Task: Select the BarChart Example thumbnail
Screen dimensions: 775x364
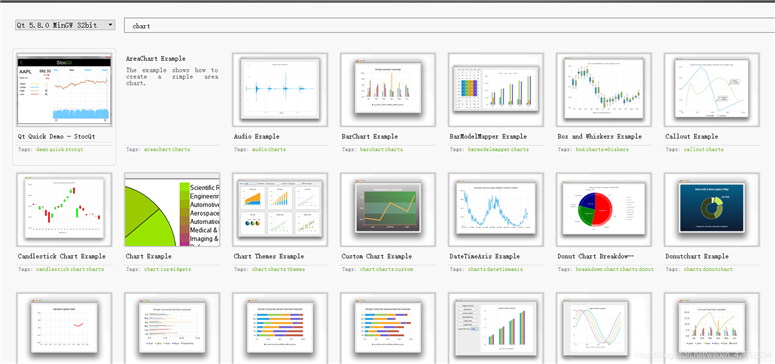Action: (x=388, y=90)
